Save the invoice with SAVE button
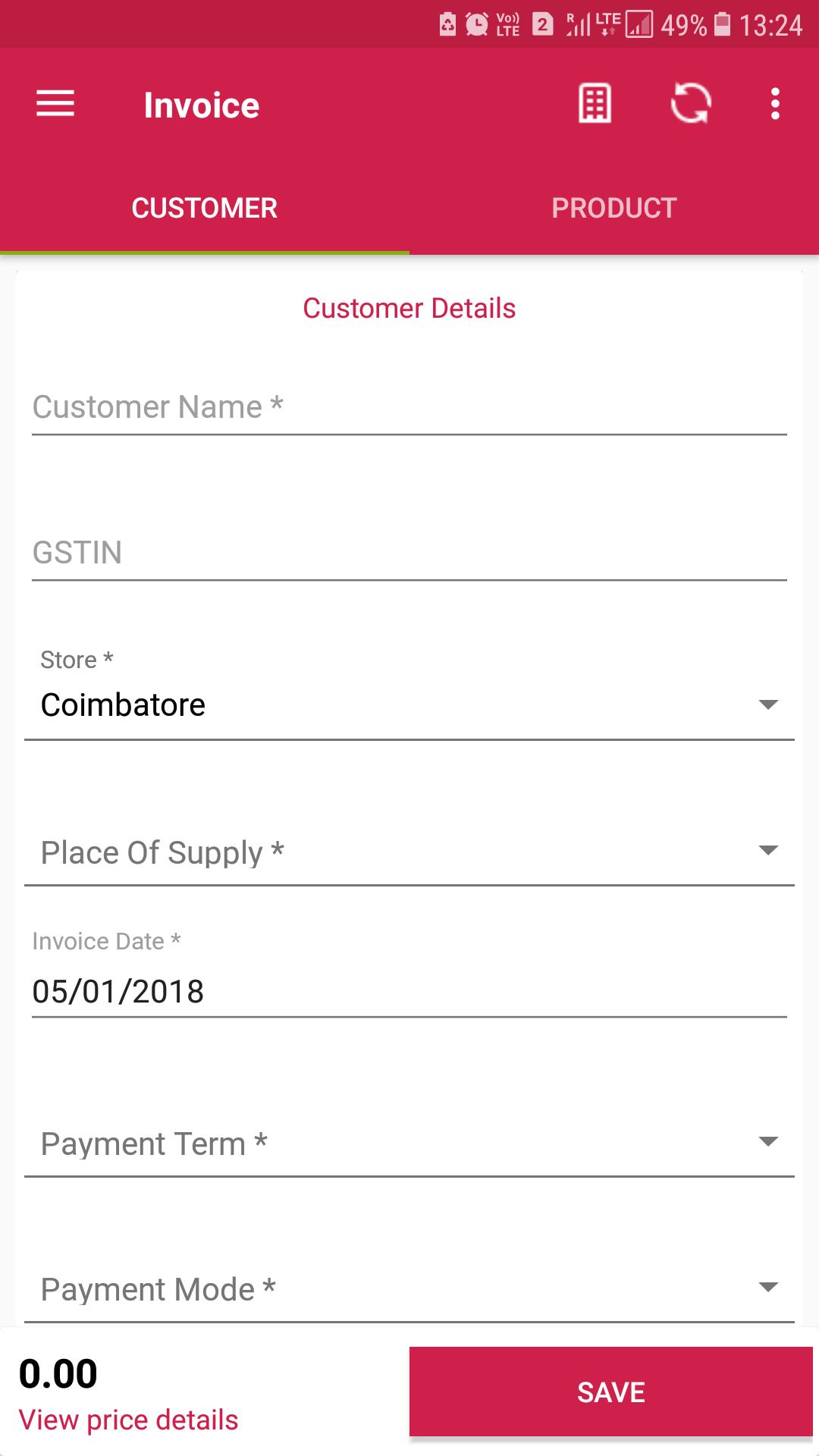The image size is (819, 1456). click(x=611, y=1392)
